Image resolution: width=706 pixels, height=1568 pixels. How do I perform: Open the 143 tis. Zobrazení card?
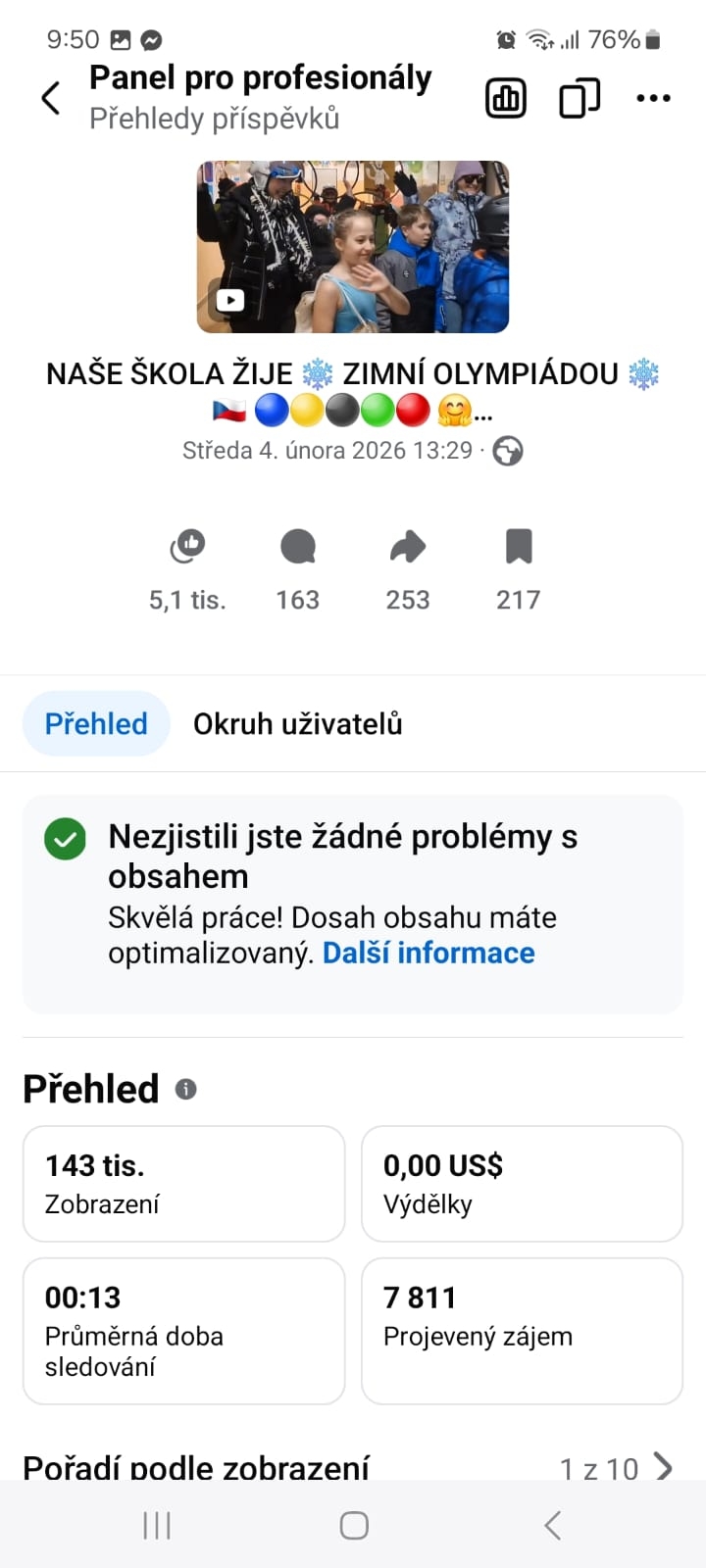pos(183,1184)
